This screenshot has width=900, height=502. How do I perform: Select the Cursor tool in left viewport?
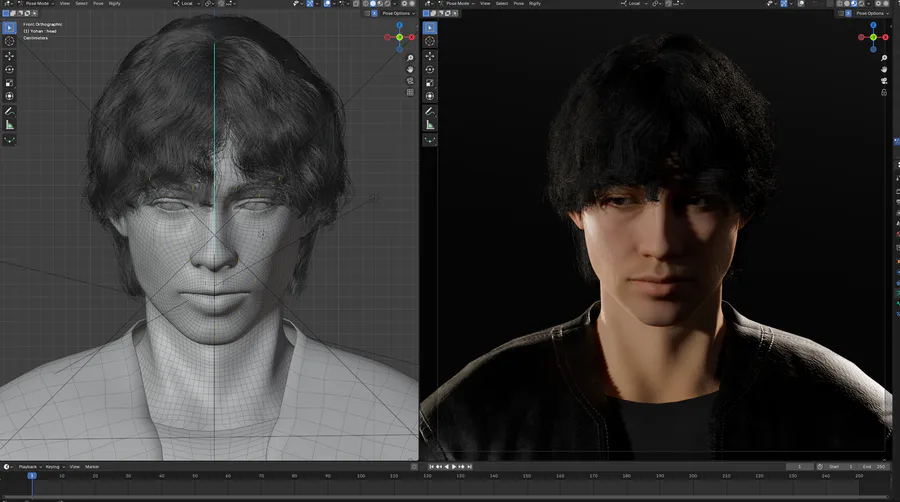9,41
